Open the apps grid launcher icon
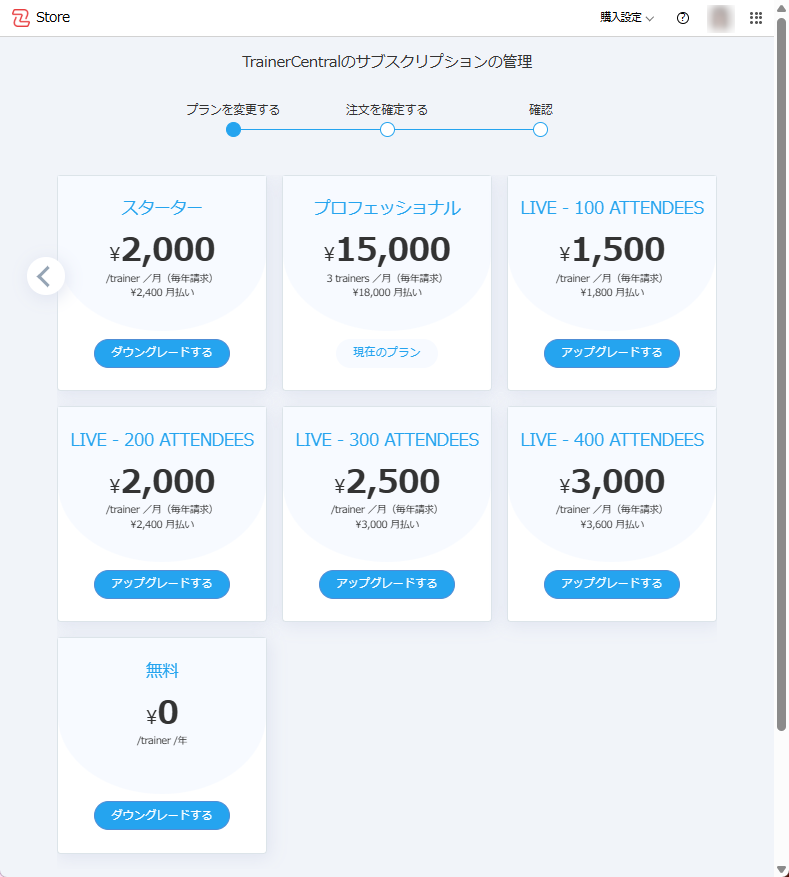789x877 pixels. [756, 18]
